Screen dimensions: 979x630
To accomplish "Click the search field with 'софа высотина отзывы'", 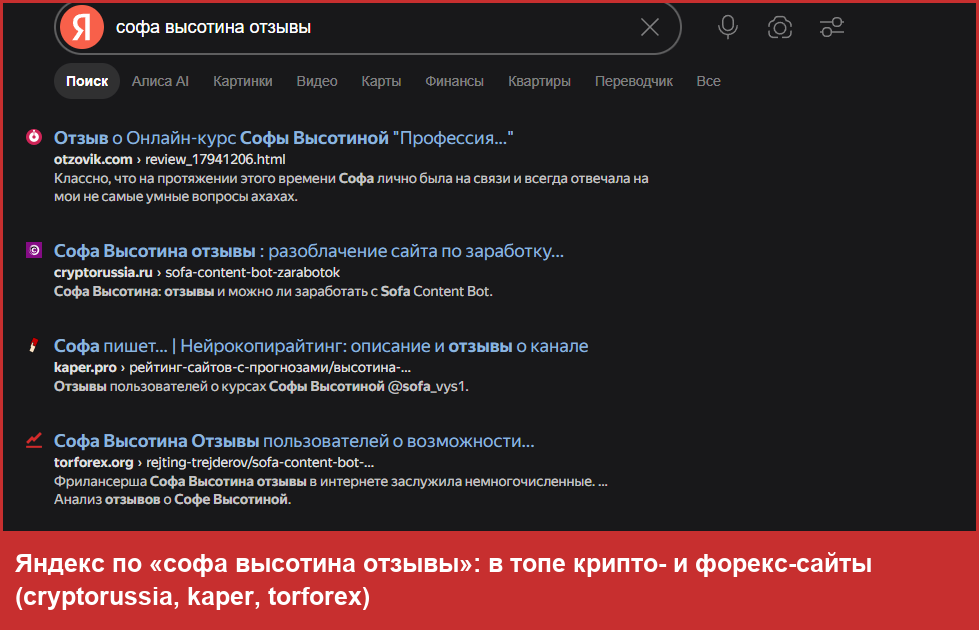I will click(368, 27).
